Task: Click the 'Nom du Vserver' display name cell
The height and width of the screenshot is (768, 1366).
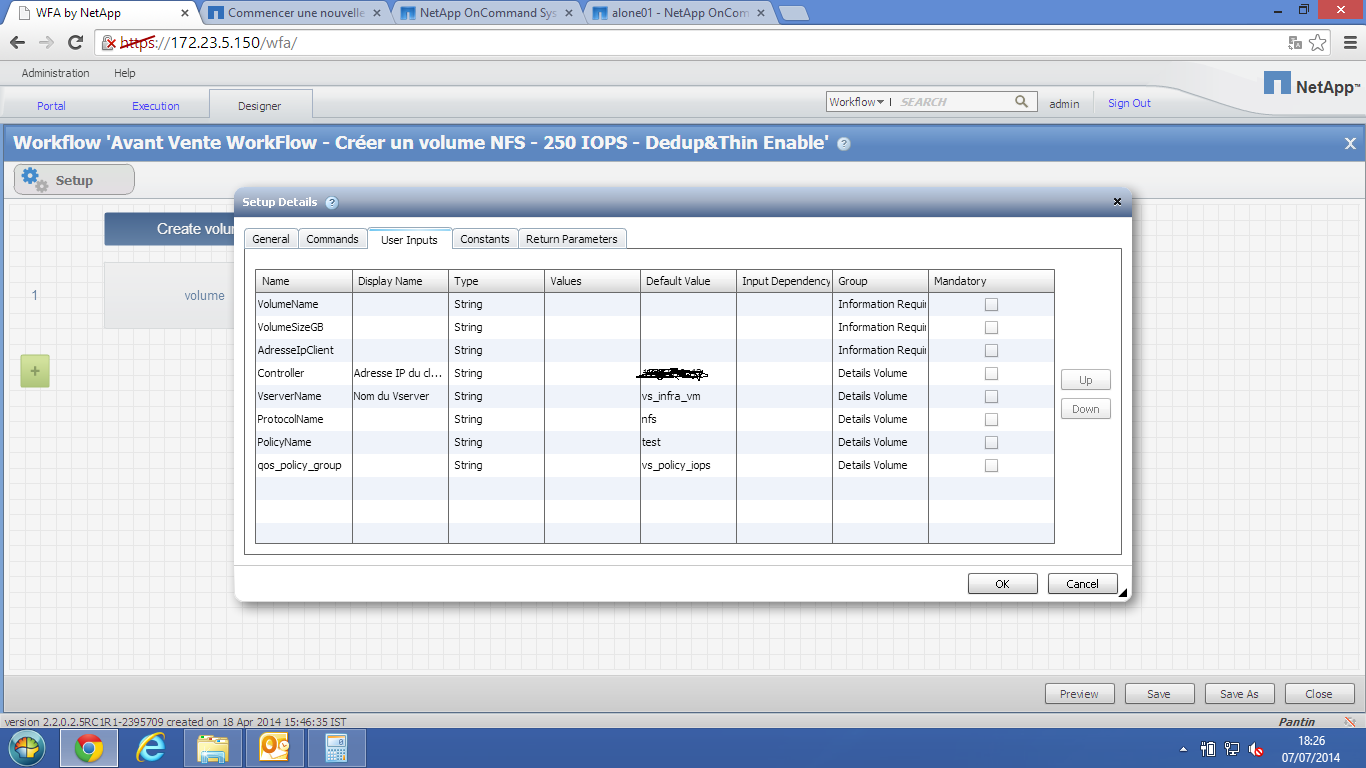Action: (400, 396)
